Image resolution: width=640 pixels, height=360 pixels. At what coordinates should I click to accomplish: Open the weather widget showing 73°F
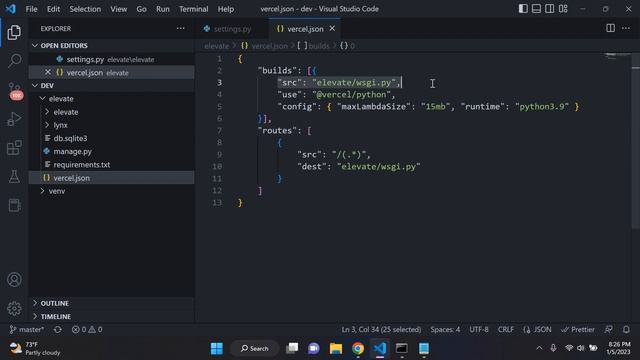tap(35, 348)
